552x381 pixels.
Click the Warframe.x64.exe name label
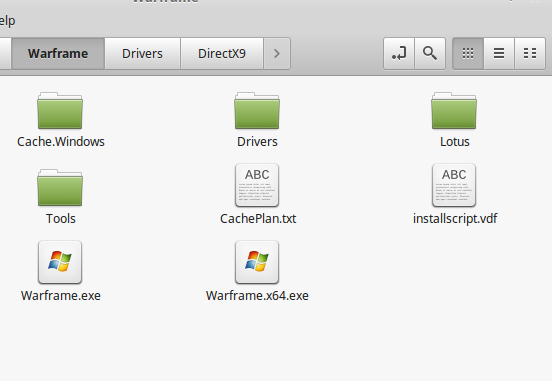257,296
